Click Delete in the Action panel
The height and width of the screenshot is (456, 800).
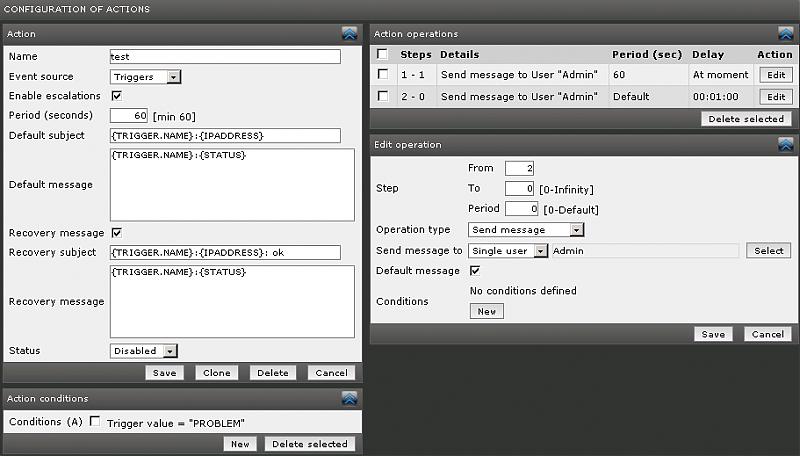(273, 373)
